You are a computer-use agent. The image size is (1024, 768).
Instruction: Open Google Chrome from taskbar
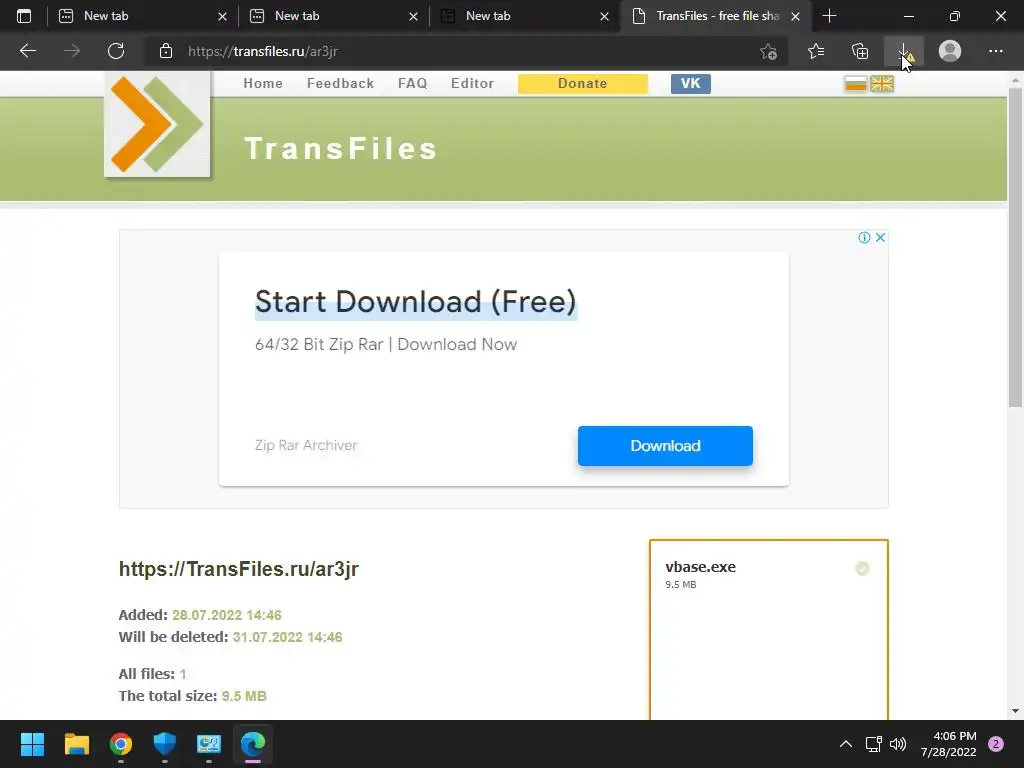tap(121, 744)
